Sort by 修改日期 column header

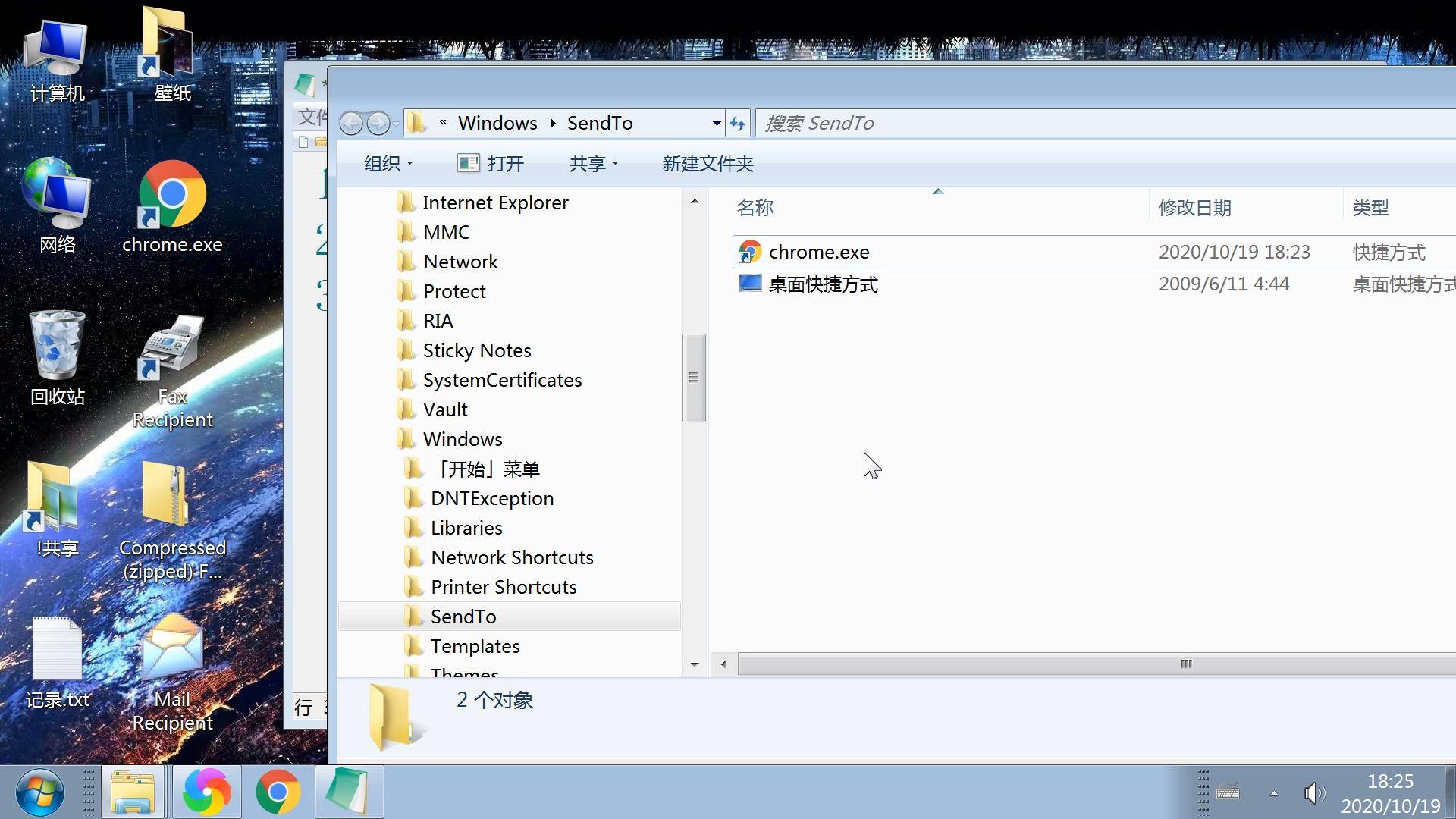click(x=1194, y=208)
